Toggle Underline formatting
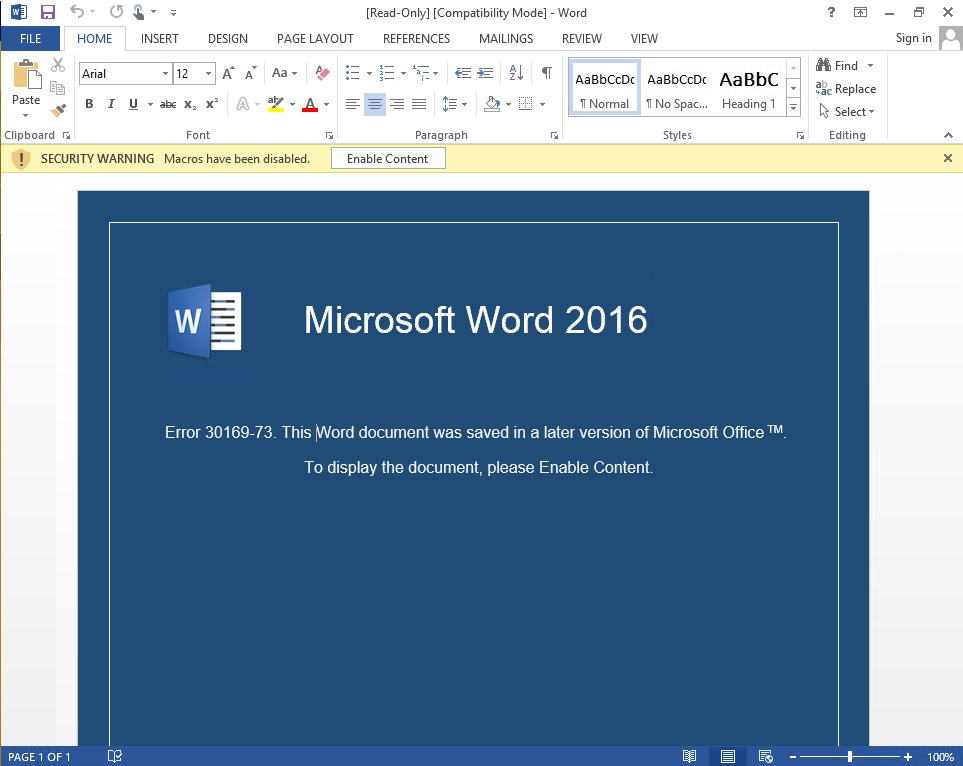The image size is (963, 766). point(133,104)
